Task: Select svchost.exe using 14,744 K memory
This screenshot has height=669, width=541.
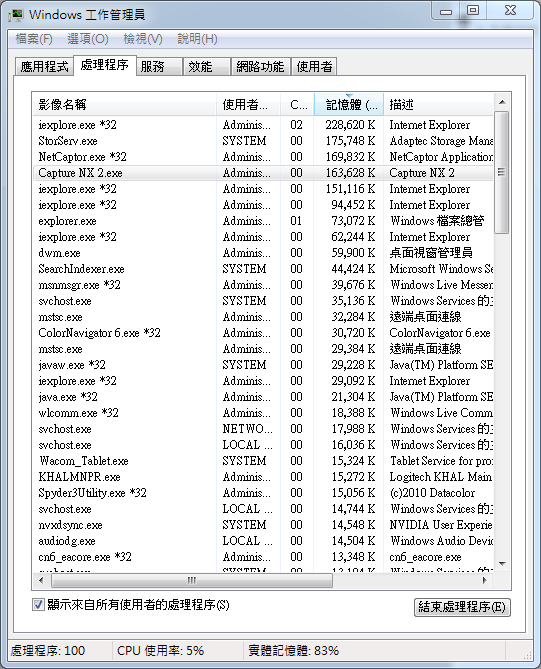Action: (x=263, y=509)
